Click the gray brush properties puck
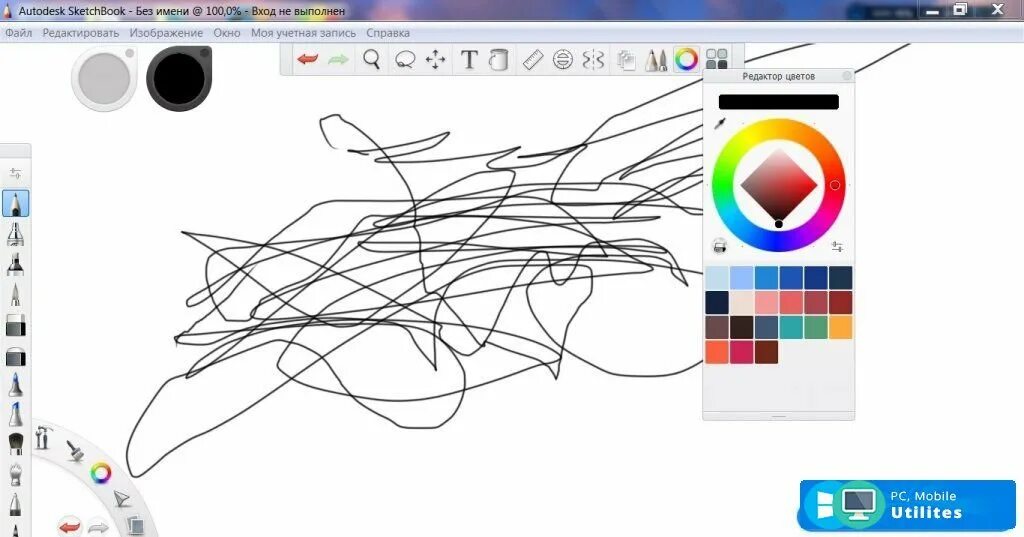The height and width of the screenshot is (537, 1024). tap(104, 78)
